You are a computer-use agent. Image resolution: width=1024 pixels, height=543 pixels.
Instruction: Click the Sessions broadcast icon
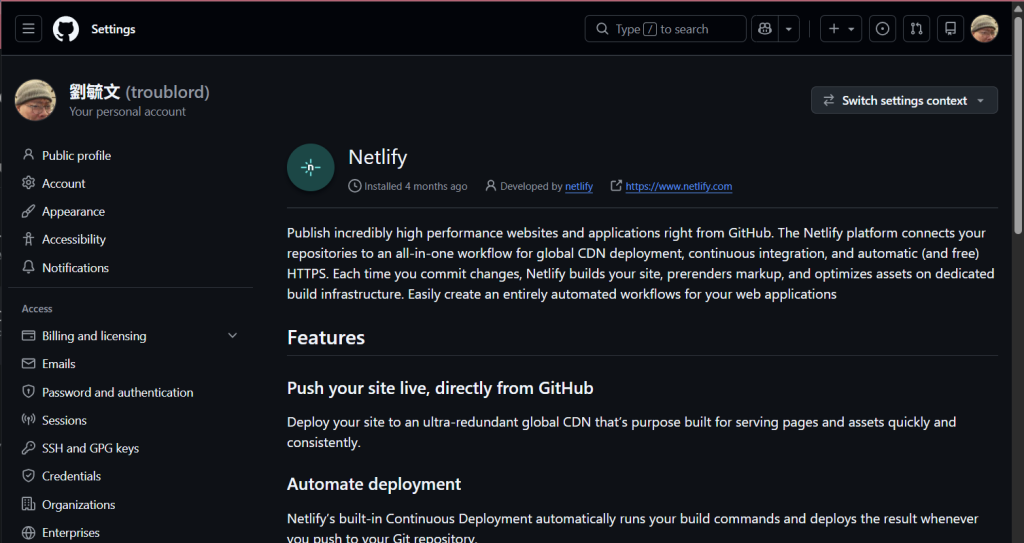pyautogui.click(x=28, y=420)
